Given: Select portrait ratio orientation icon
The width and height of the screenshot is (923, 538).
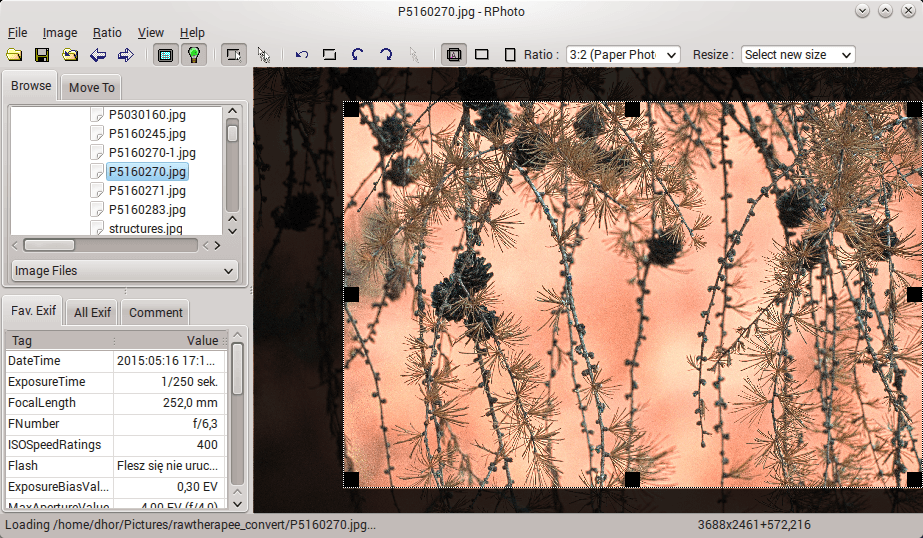Looking at the screenshot, I should coord(510,55).
